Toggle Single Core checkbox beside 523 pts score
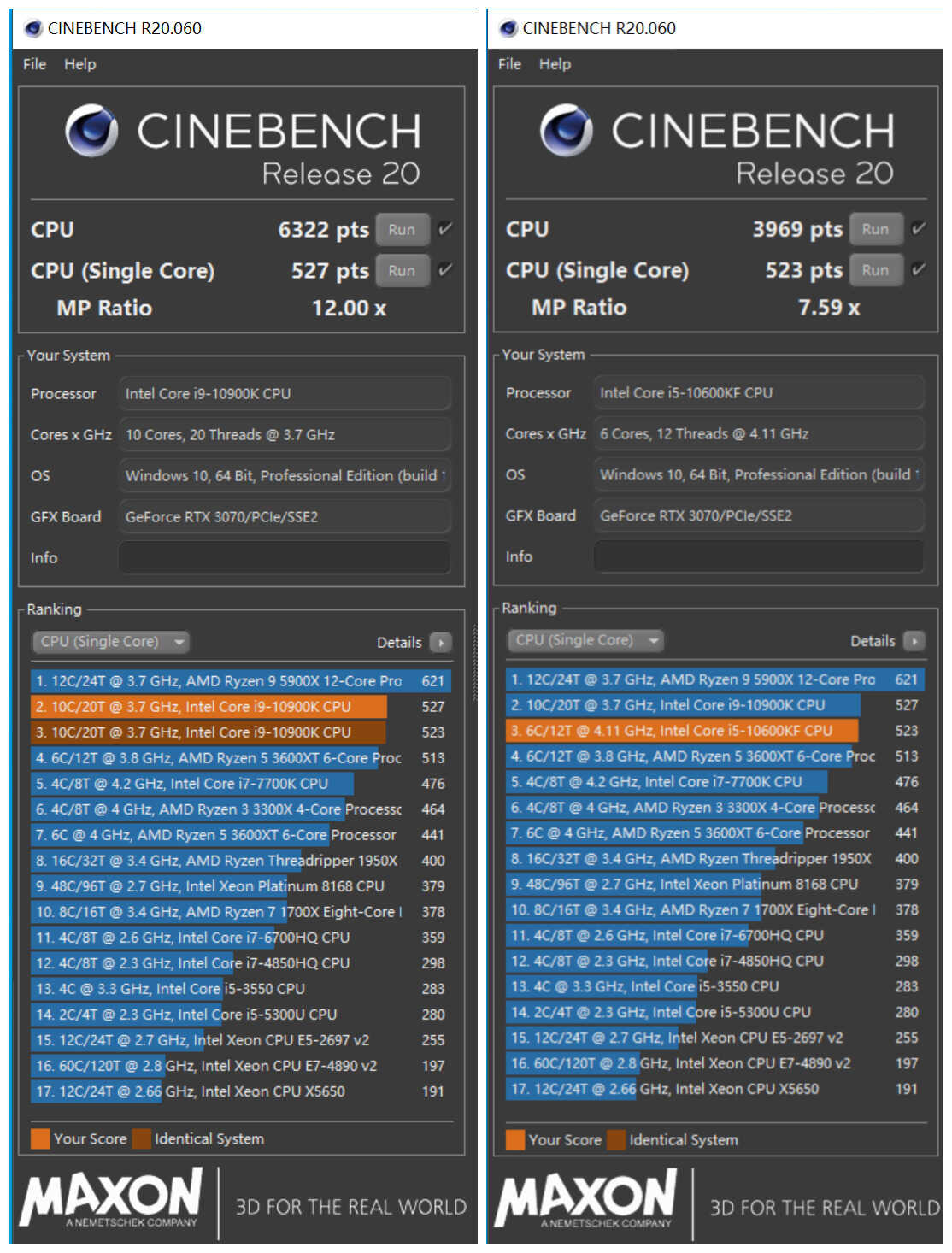The image size is (952, 1253). [919, 269]
